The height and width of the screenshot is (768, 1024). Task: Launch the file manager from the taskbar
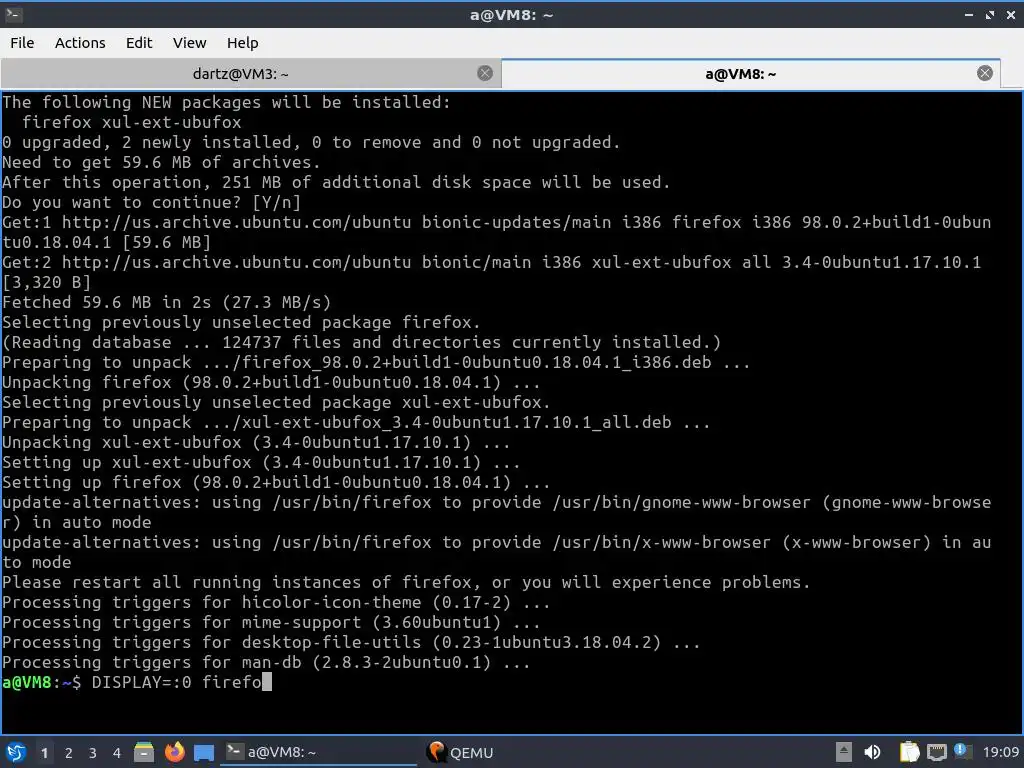144,752
